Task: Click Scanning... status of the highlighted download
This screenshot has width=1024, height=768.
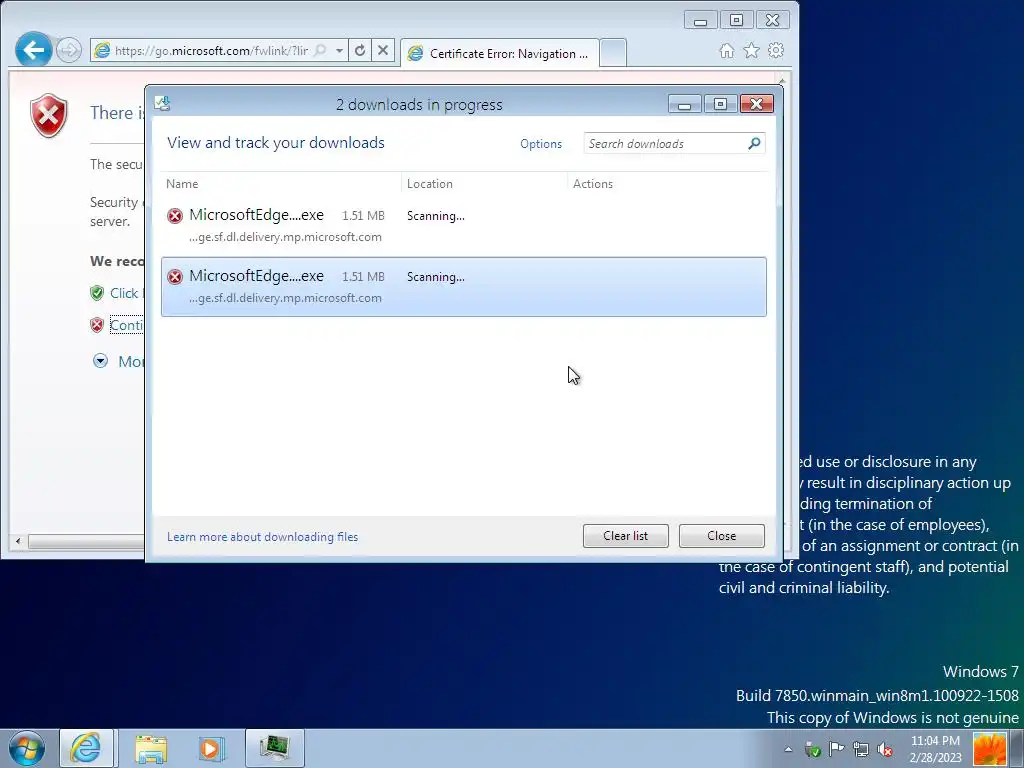Action: point(436,277)
